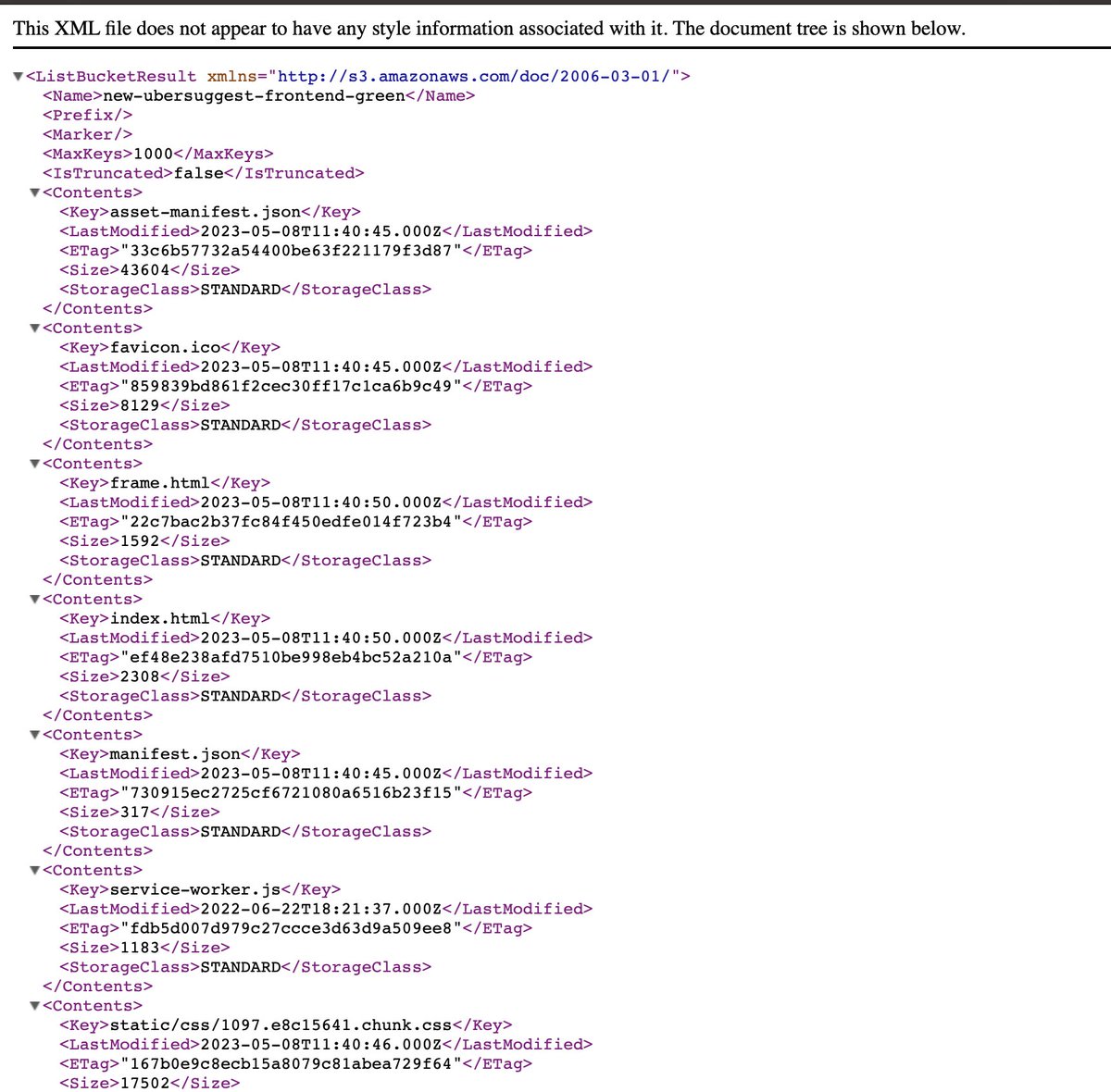This screenshot has height=1092, width=1111.
Task: Click the XML no-style-information notice text
Action: click(x=489, y=28)
